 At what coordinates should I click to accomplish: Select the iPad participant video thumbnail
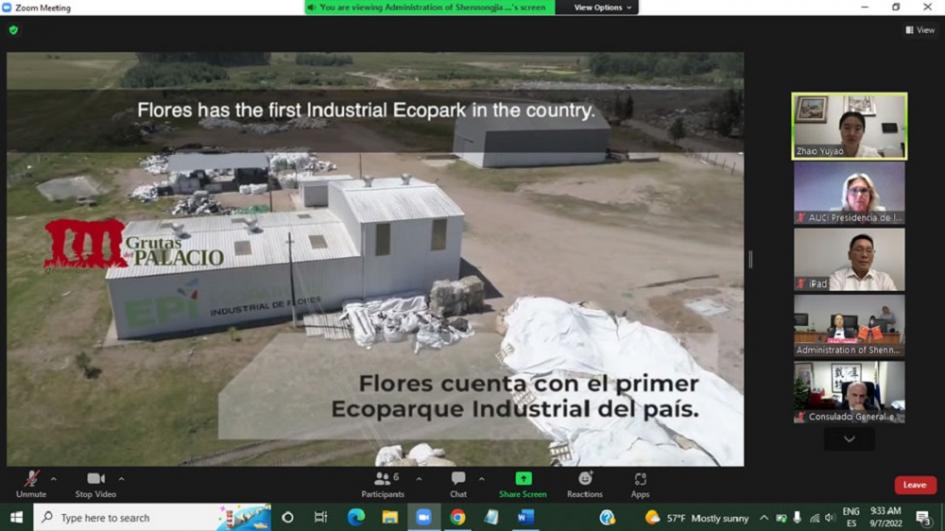click(849, 259)
